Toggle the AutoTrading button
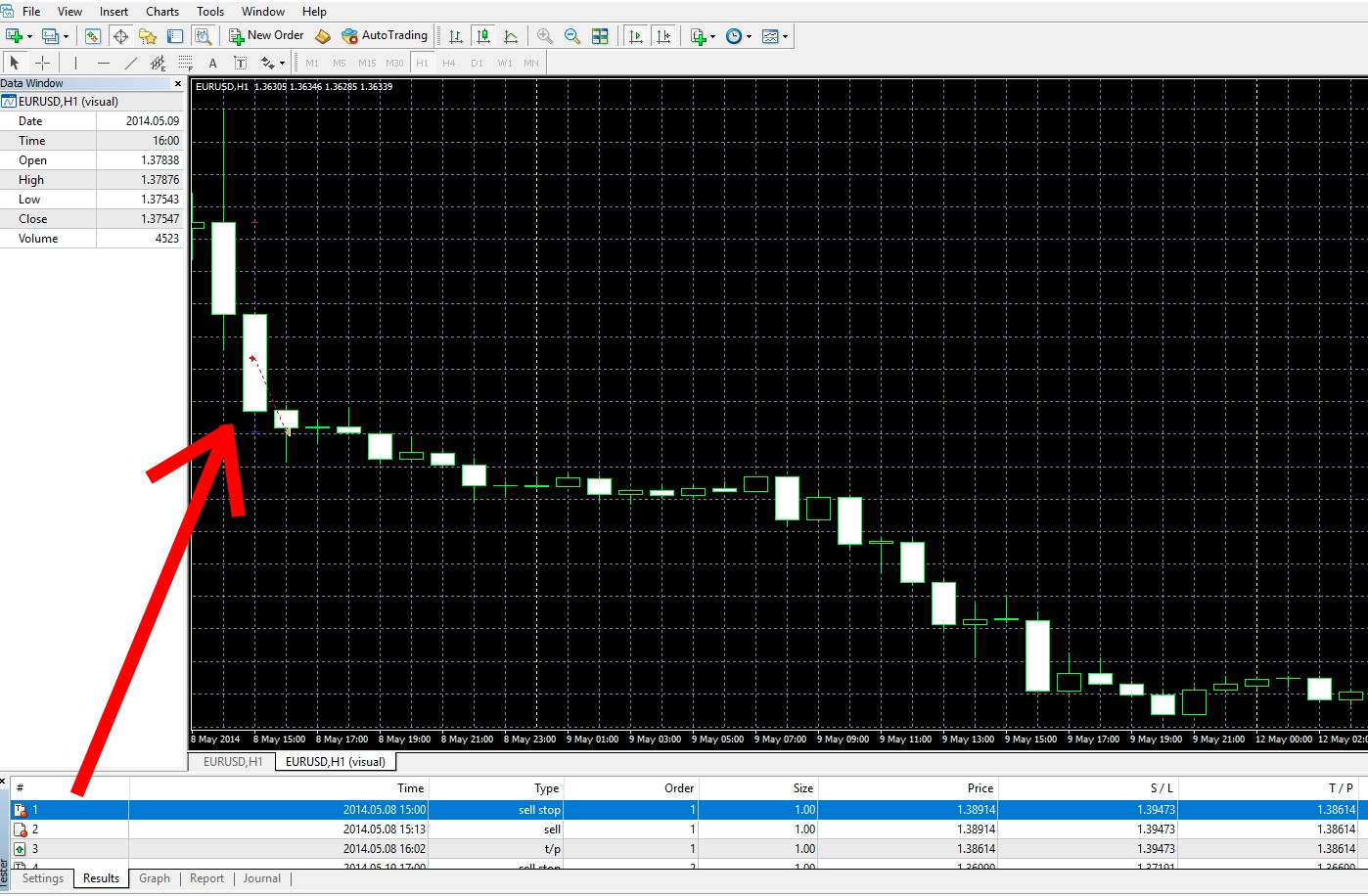This screenshot has width=1368, height=896. coord(385,36)
